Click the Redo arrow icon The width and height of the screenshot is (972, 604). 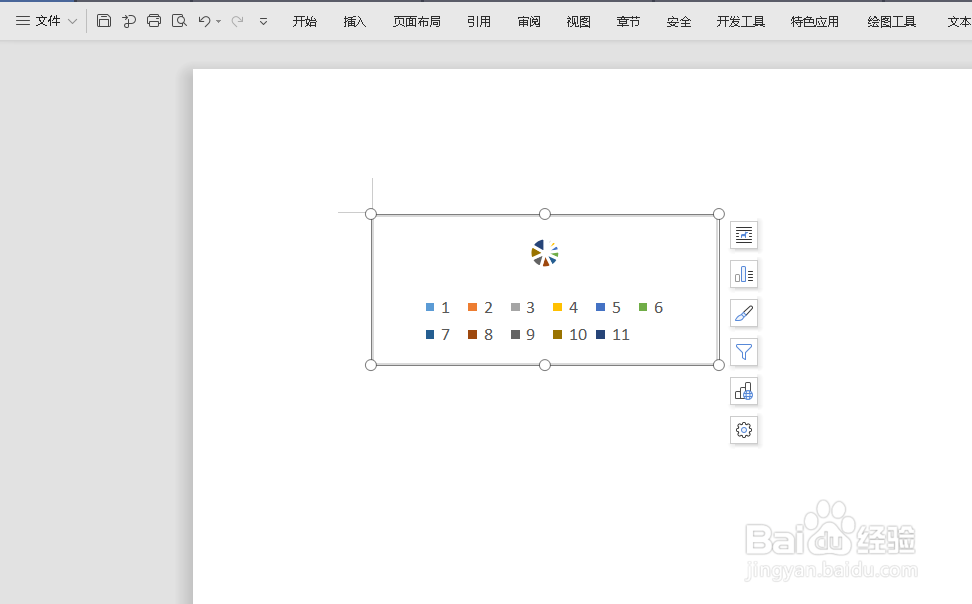coord(237,22)
